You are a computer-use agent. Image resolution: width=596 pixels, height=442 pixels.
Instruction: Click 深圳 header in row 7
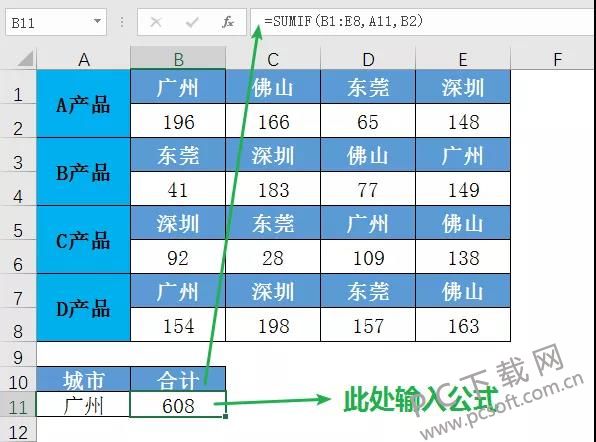(273, 291)
